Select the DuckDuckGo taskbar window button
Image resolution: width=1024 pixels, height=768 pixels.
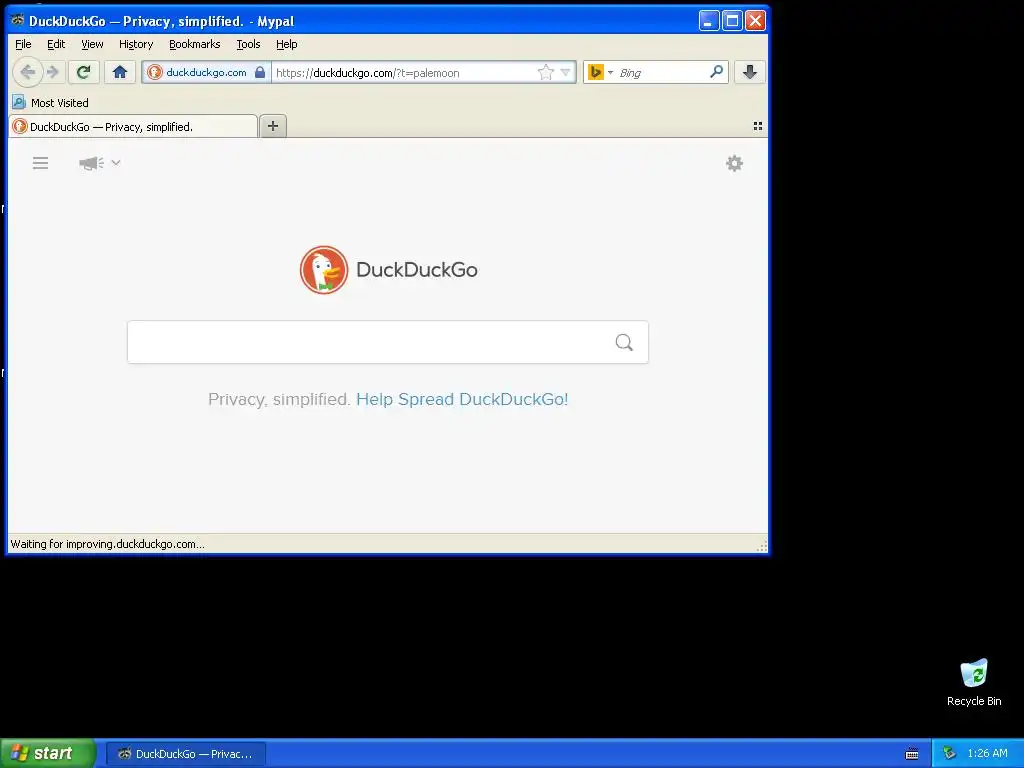click(185, 754)
